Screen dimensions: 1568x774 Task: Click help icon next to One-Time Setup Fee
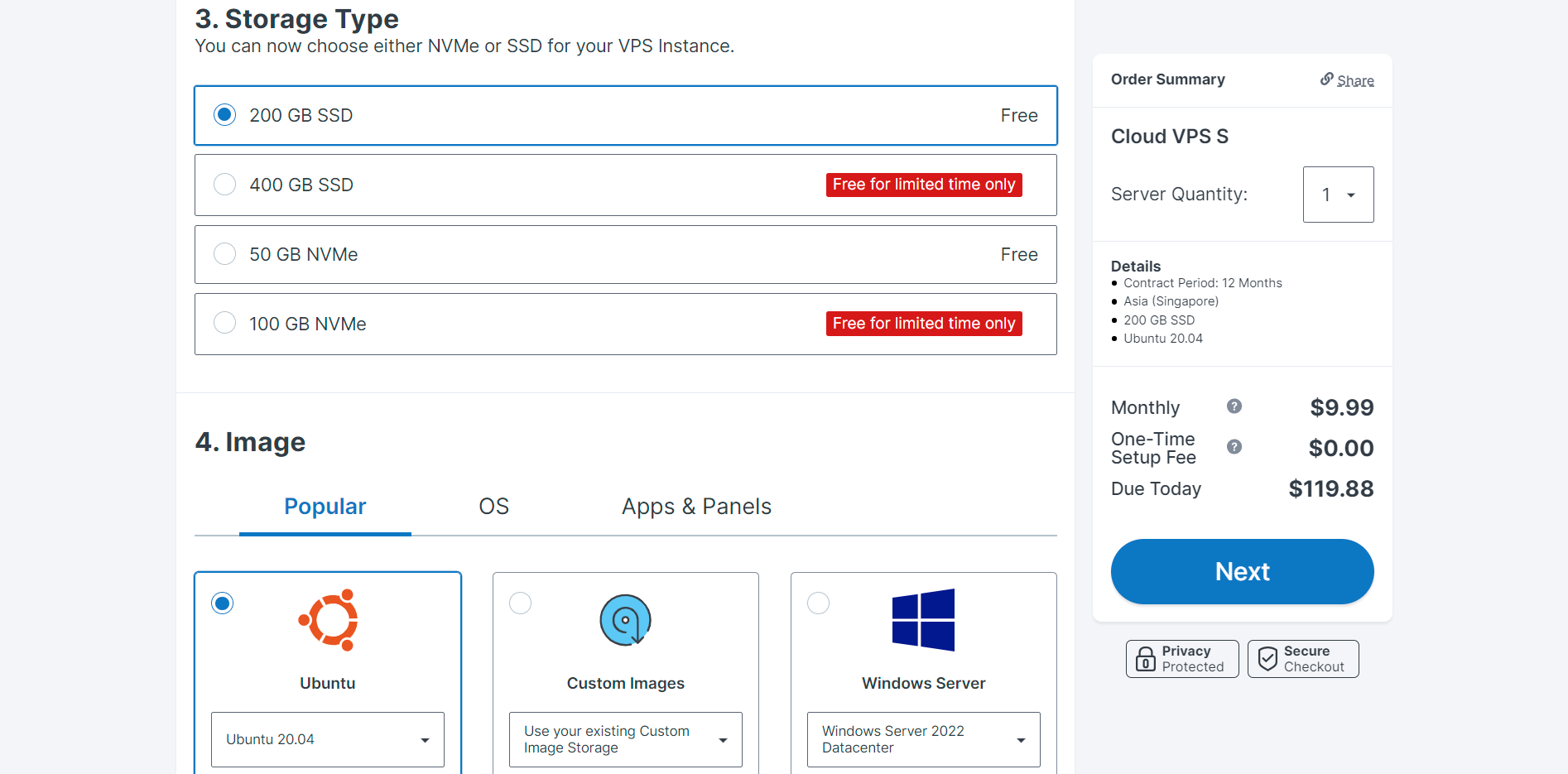click(1234, 447)
